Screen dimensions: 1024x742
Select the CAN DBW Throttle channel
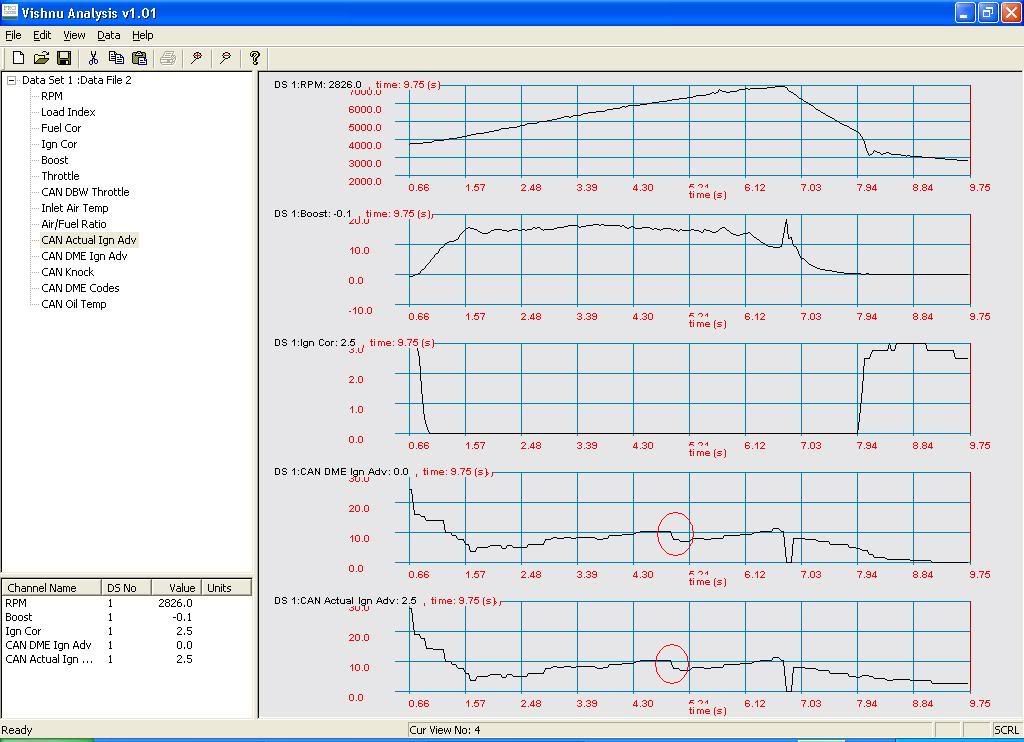(x=85, y=192)
